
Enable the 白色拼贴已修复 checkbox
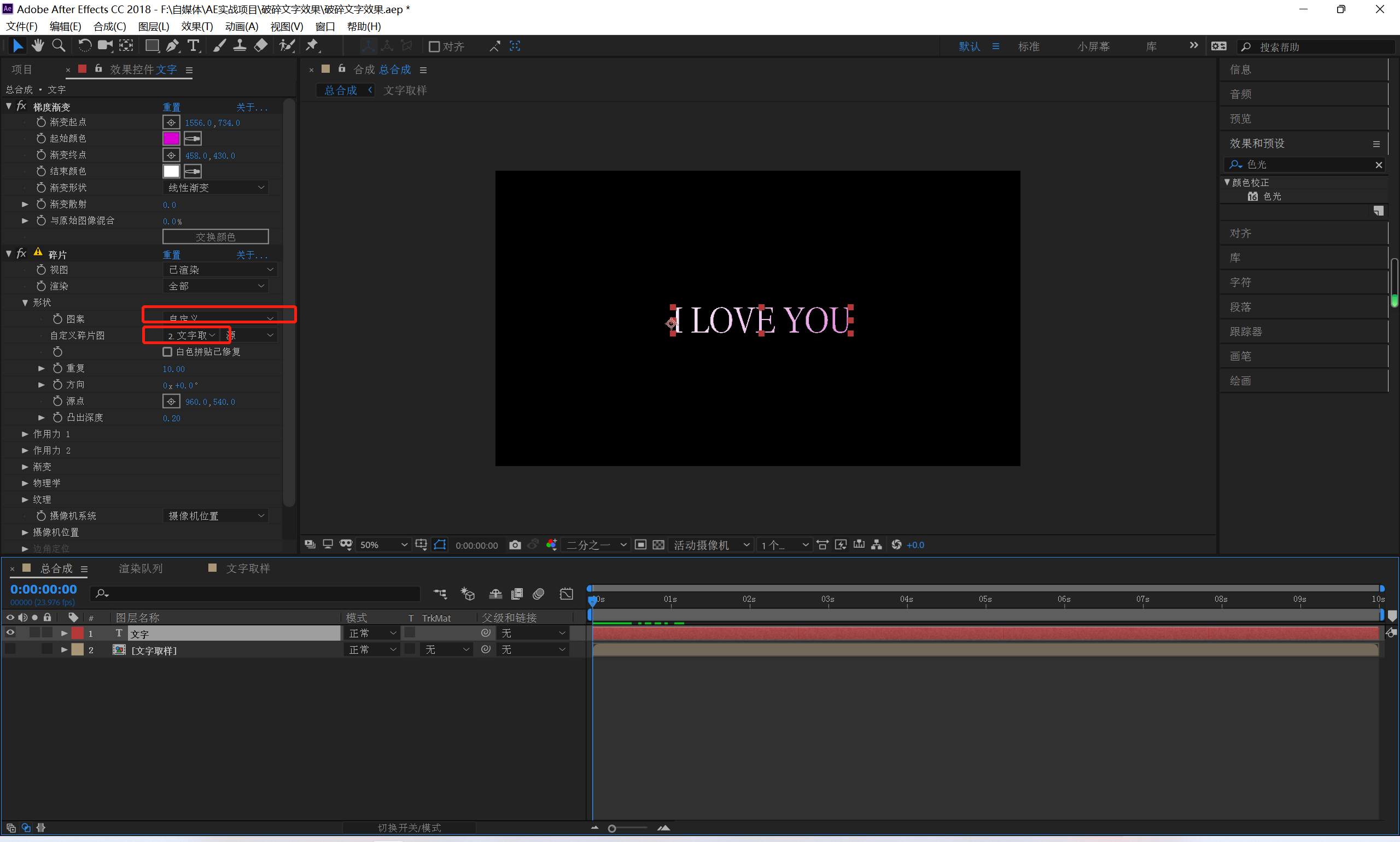(x=167, y=352)
